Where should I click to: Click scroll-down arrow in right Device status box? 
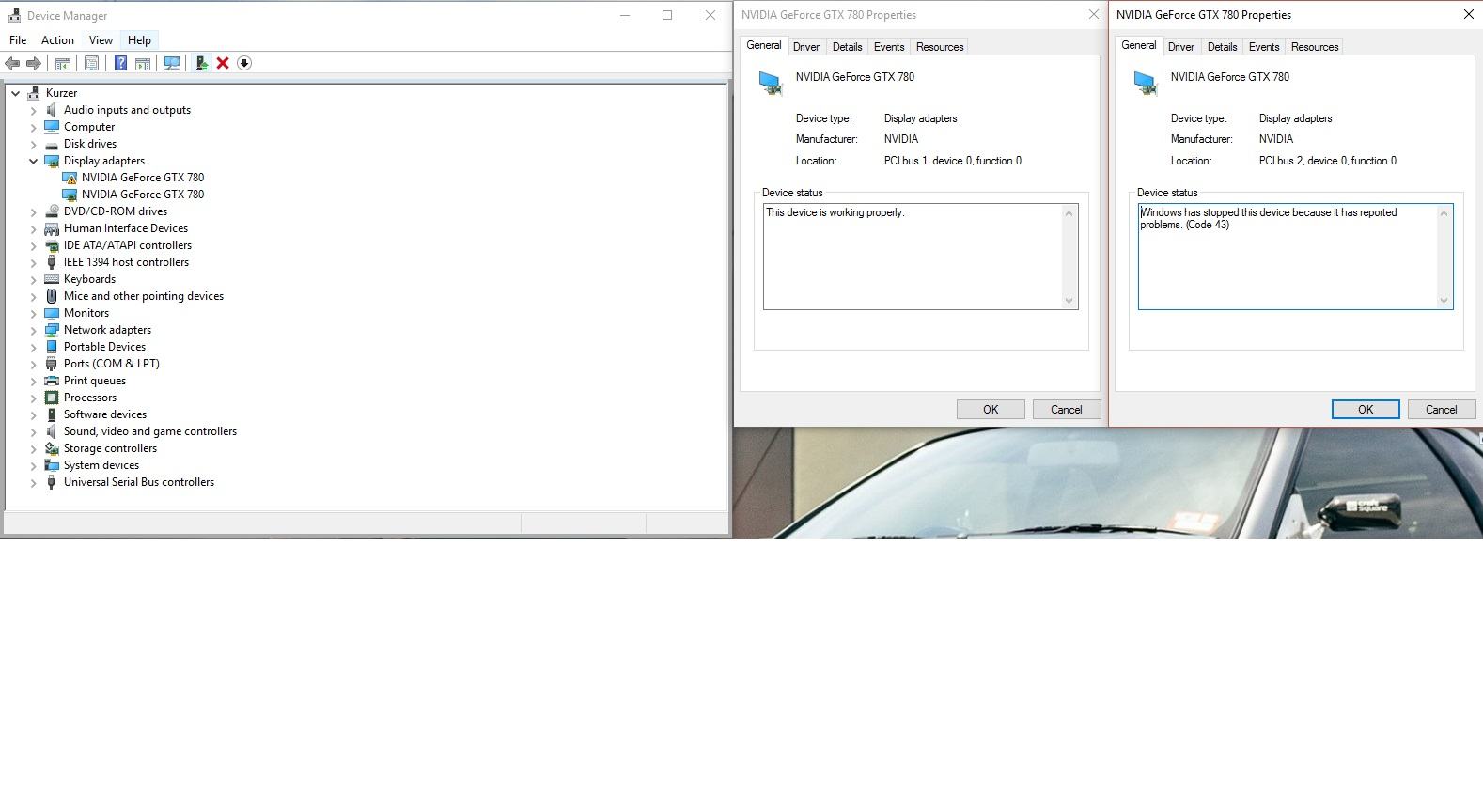[x=1444, y=301]
